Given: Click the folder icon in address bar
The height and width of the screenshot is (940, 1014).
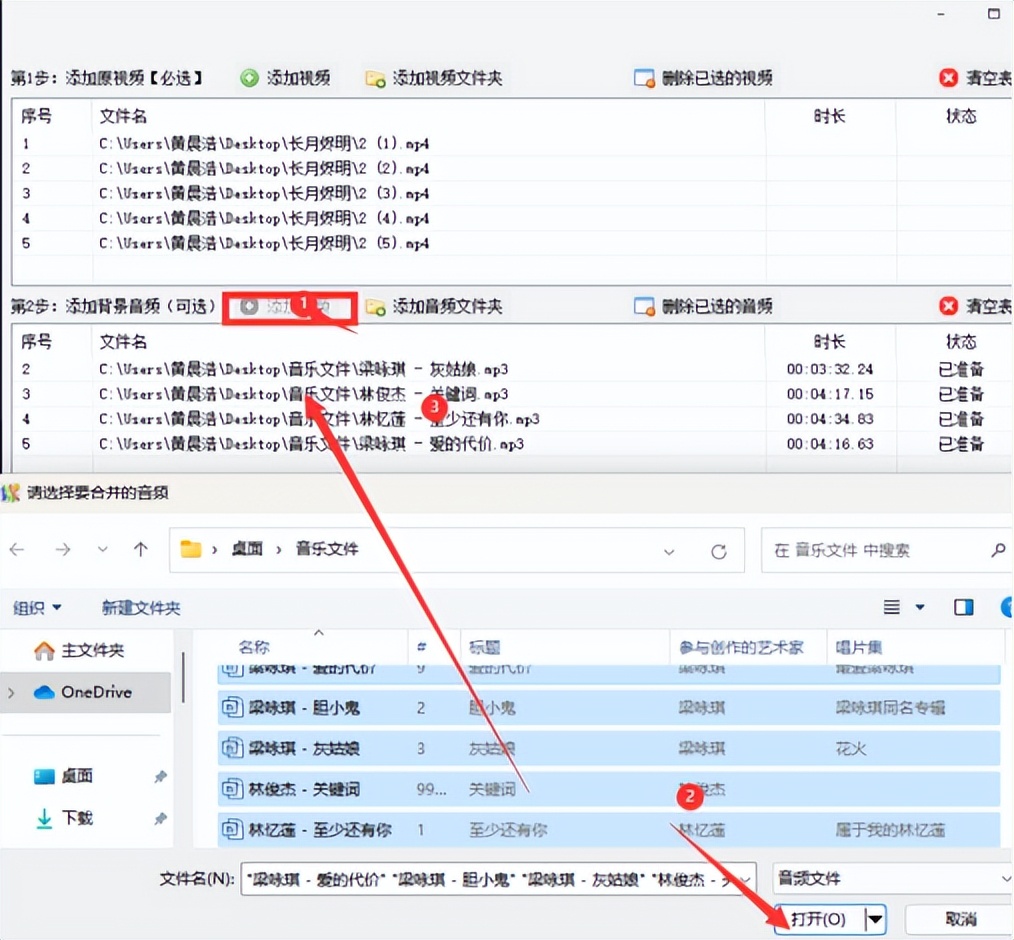Looking at the screenshot, I should point(191,549).
